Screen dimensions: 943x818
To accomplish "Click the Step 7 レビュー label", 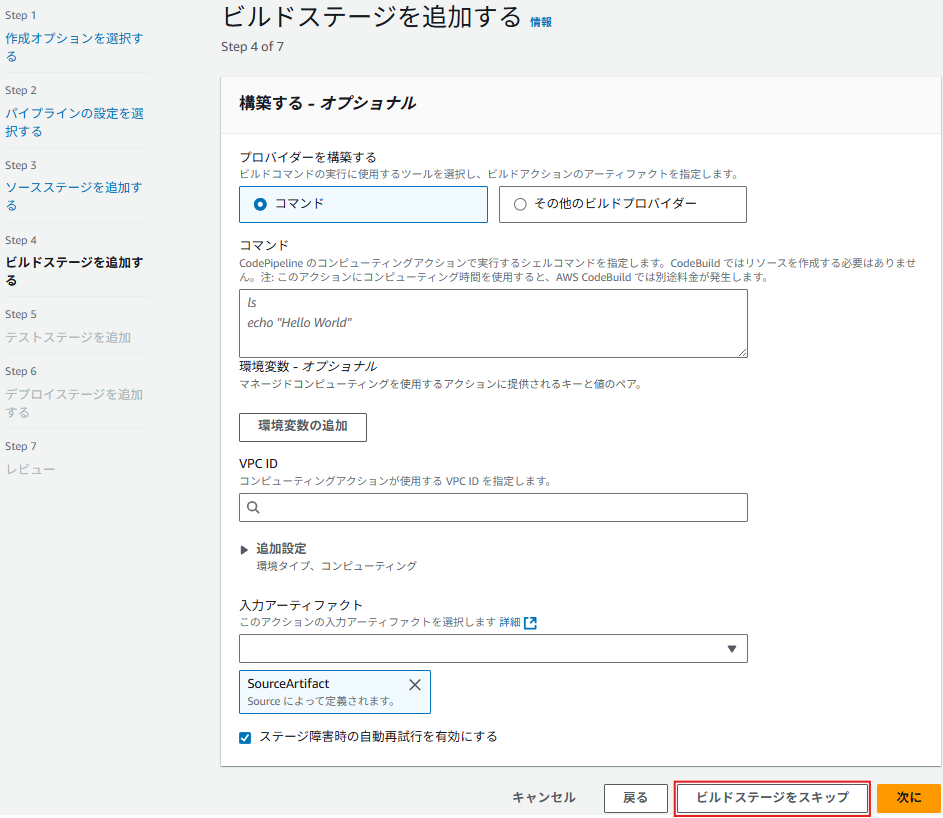I will click(x=30, y=469).
